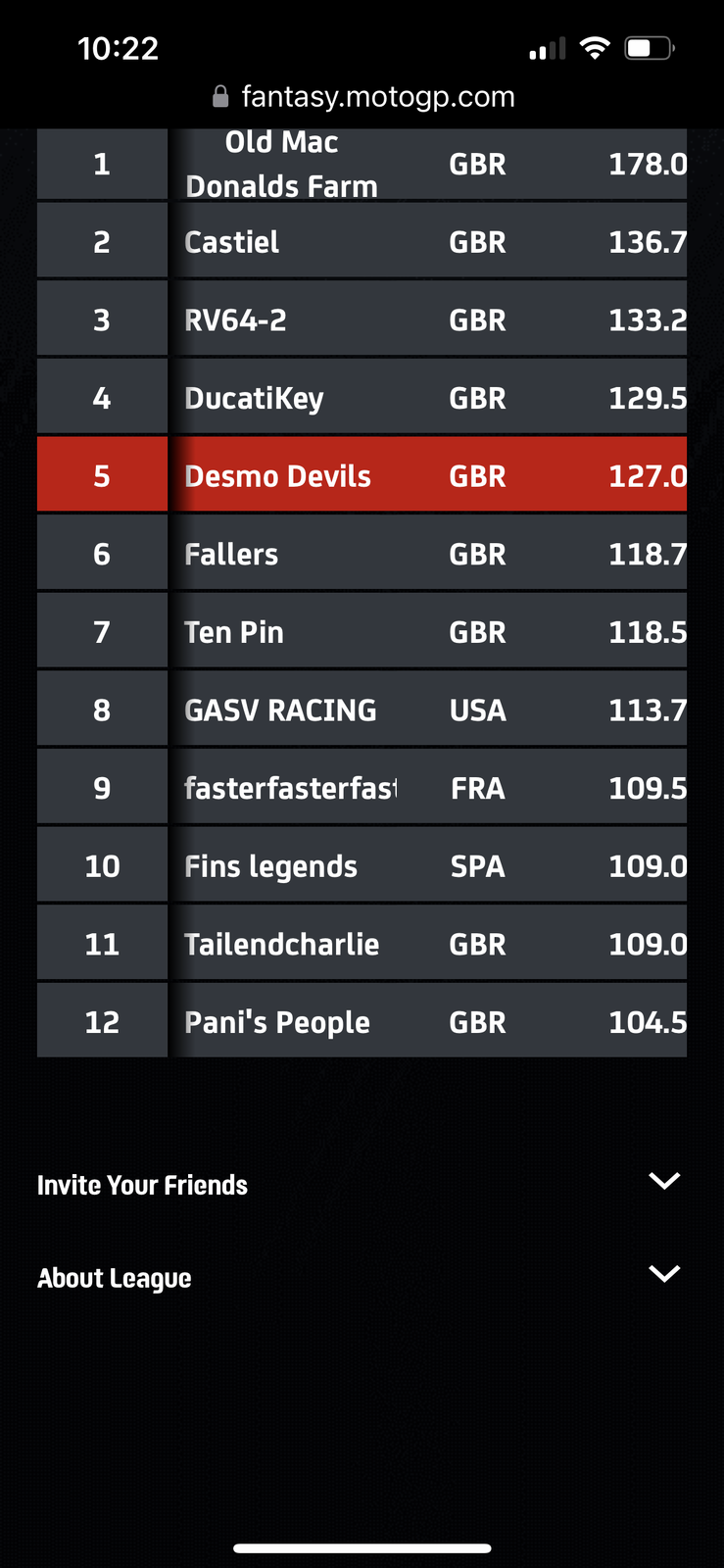Select the highlighted Desmo Devils row

pyautogui.click(x=362, y=475)
